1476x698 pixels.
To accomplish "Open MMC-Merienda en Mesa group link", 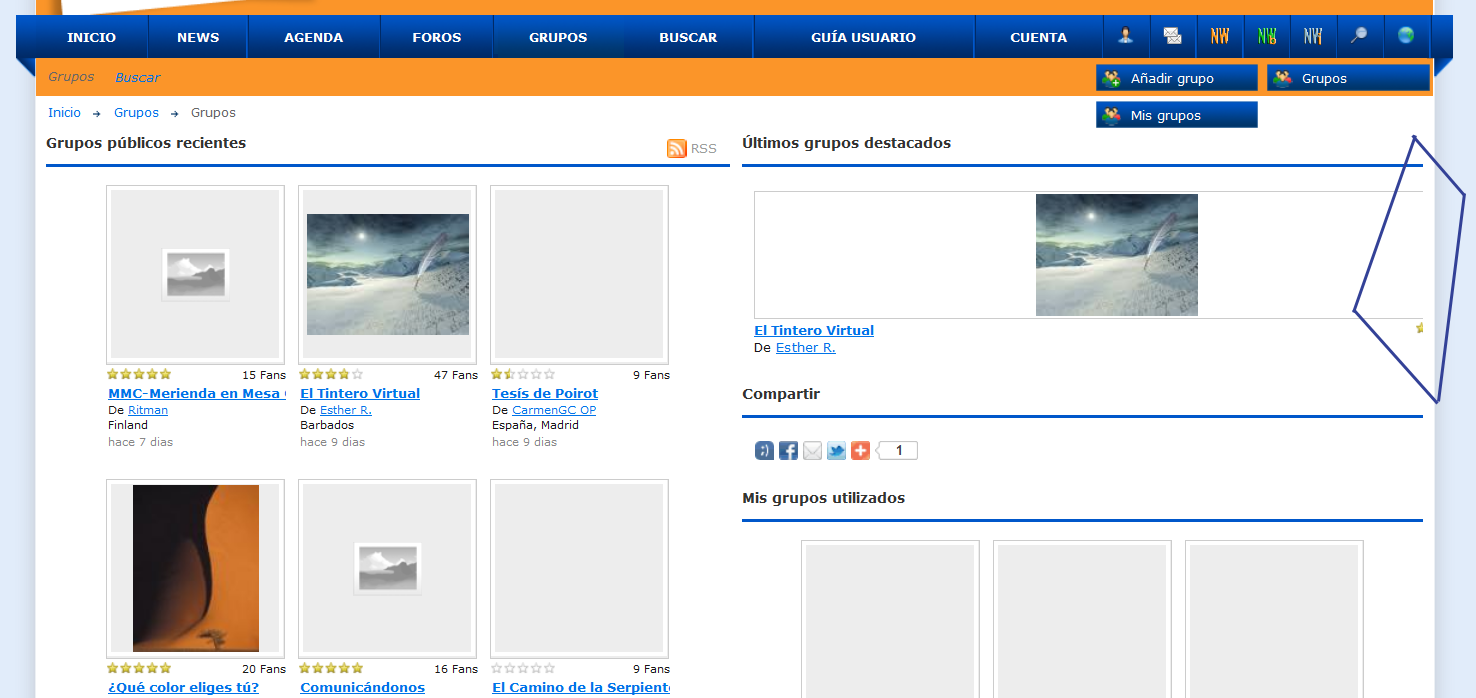I will pyautogui.click(x=197, y=393).
